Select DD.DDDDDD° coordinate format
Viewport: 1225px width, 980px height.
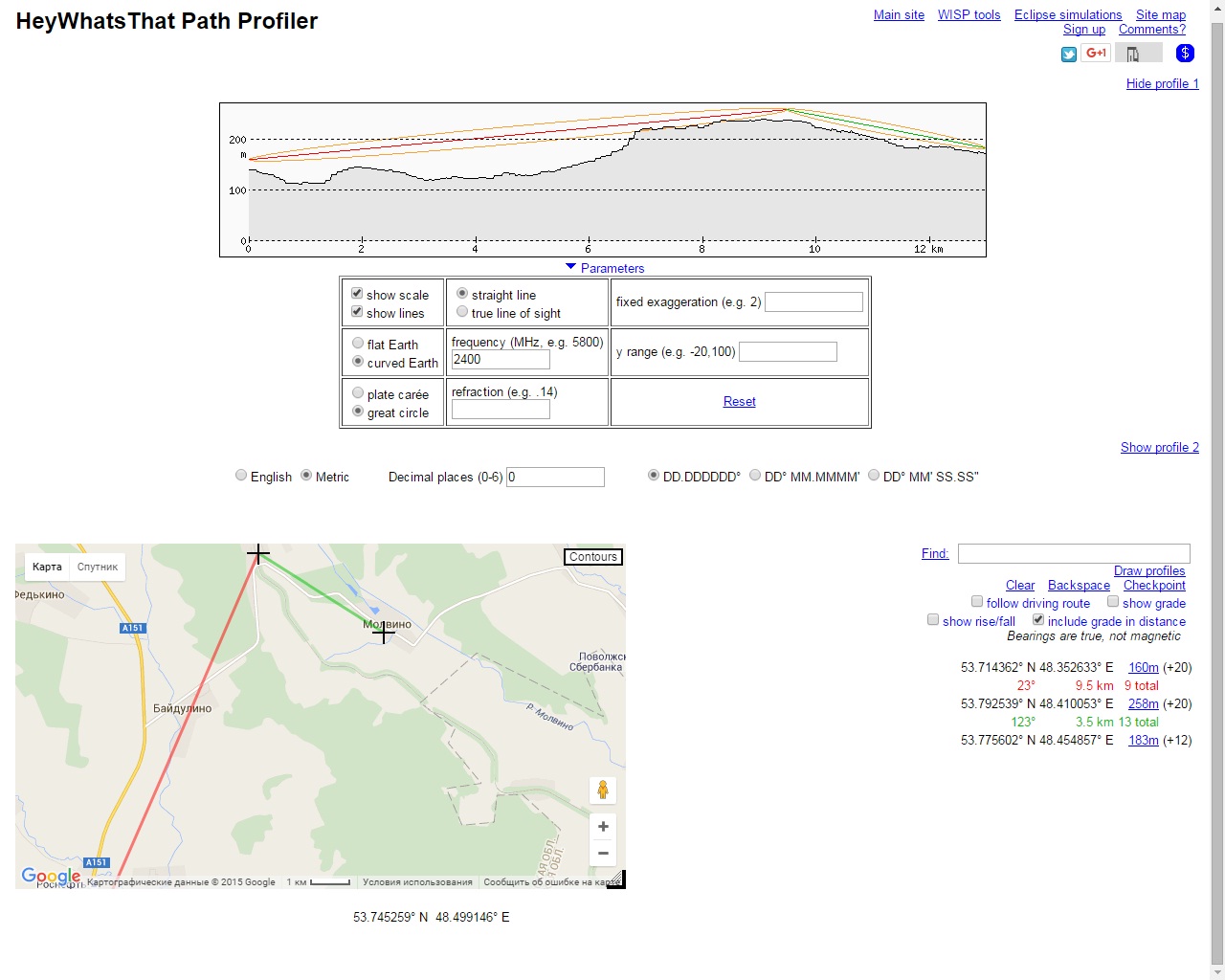pyautogui.click(x=654, y=476)
